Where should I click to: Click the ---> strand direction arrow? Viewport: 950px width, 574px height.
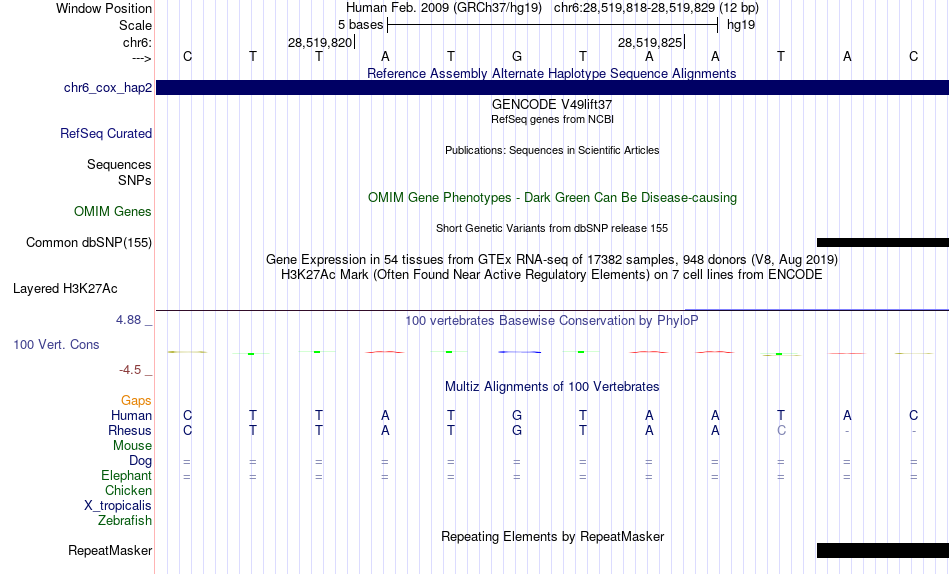click(141, 58)
